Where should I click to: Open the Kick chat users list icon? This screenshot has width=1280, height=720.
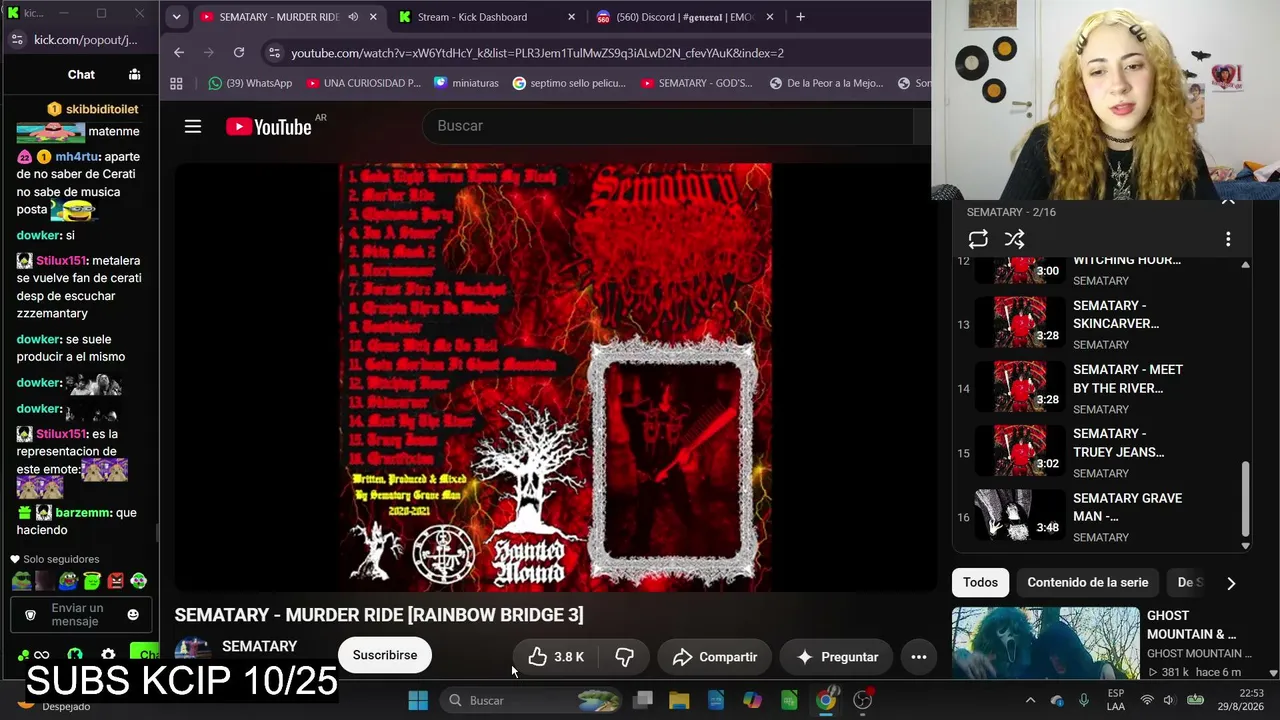click(134, 74)
